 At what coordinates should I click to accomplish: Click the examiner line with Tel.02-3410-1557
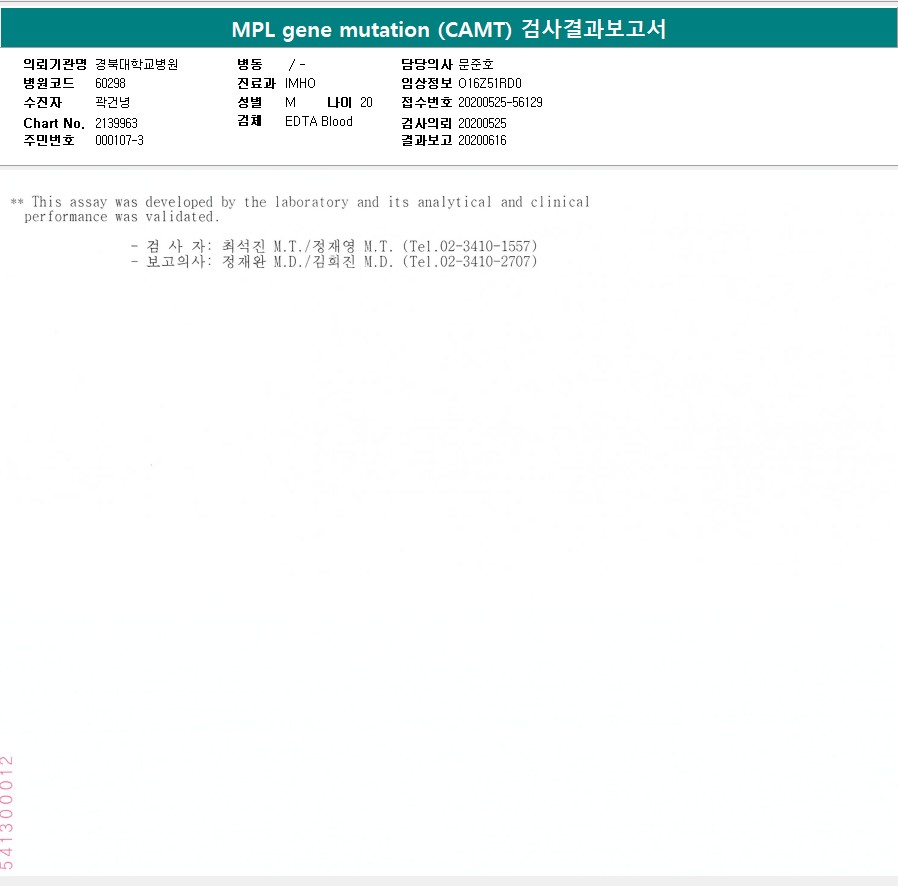(x=334, y=246)
